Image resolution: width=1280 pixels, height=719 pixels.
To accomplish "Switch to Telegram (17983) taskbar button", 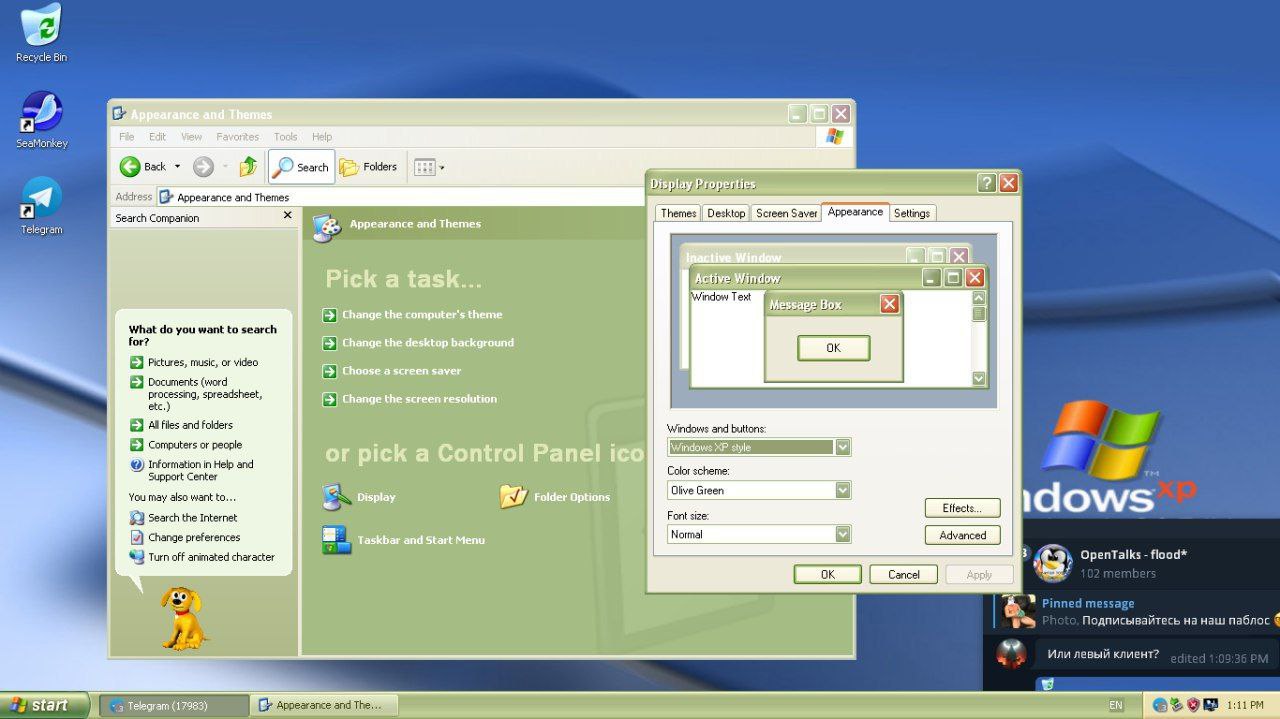I will click(x=174, y=705).
